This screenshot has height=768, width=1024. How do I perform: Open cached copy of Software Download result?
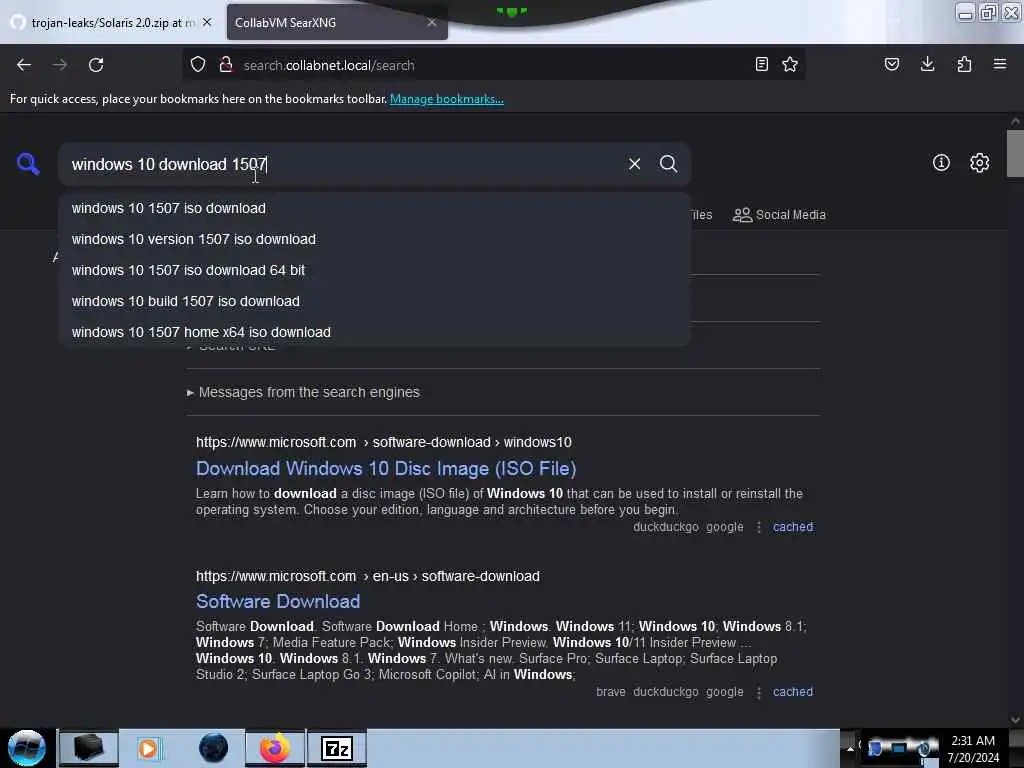(x=793, y=692)
